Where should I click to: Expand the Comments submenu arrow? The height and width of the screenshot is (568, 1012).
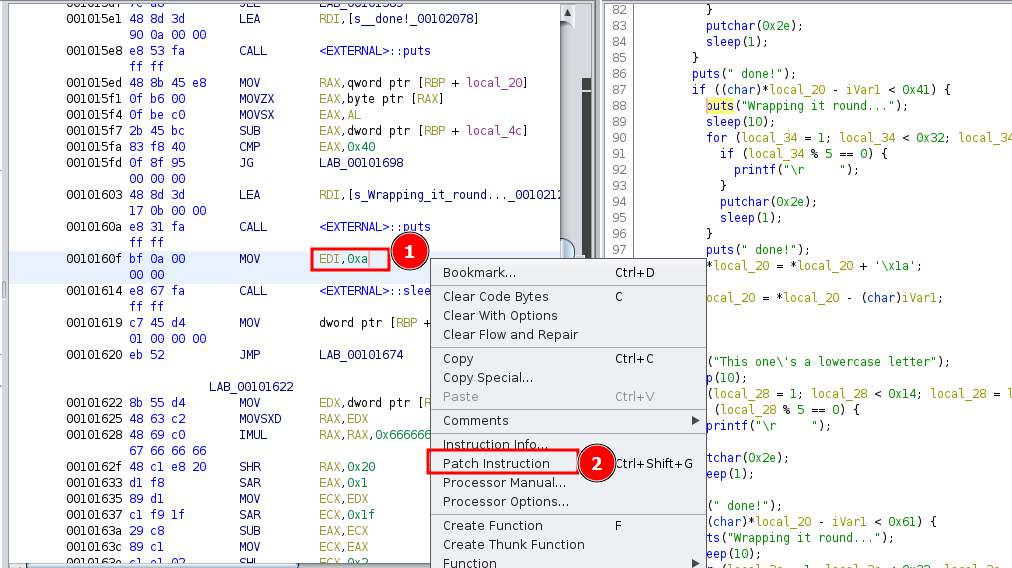(x=696, y=421)
